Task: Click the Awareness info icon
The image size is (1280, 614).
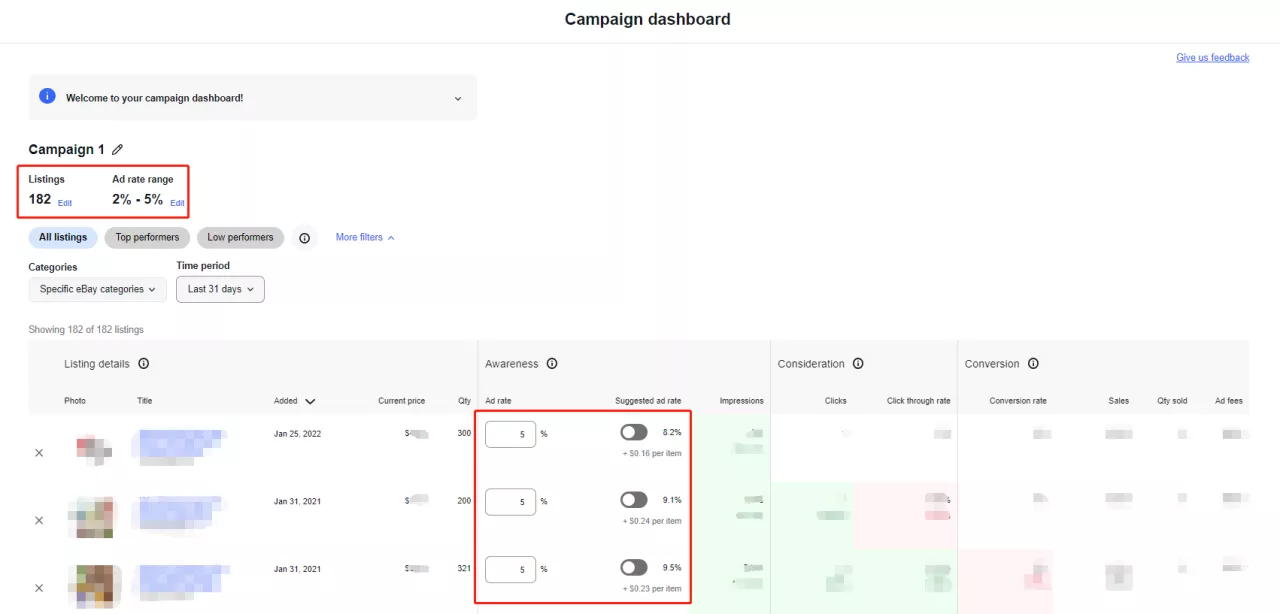Action: point(552,364)
